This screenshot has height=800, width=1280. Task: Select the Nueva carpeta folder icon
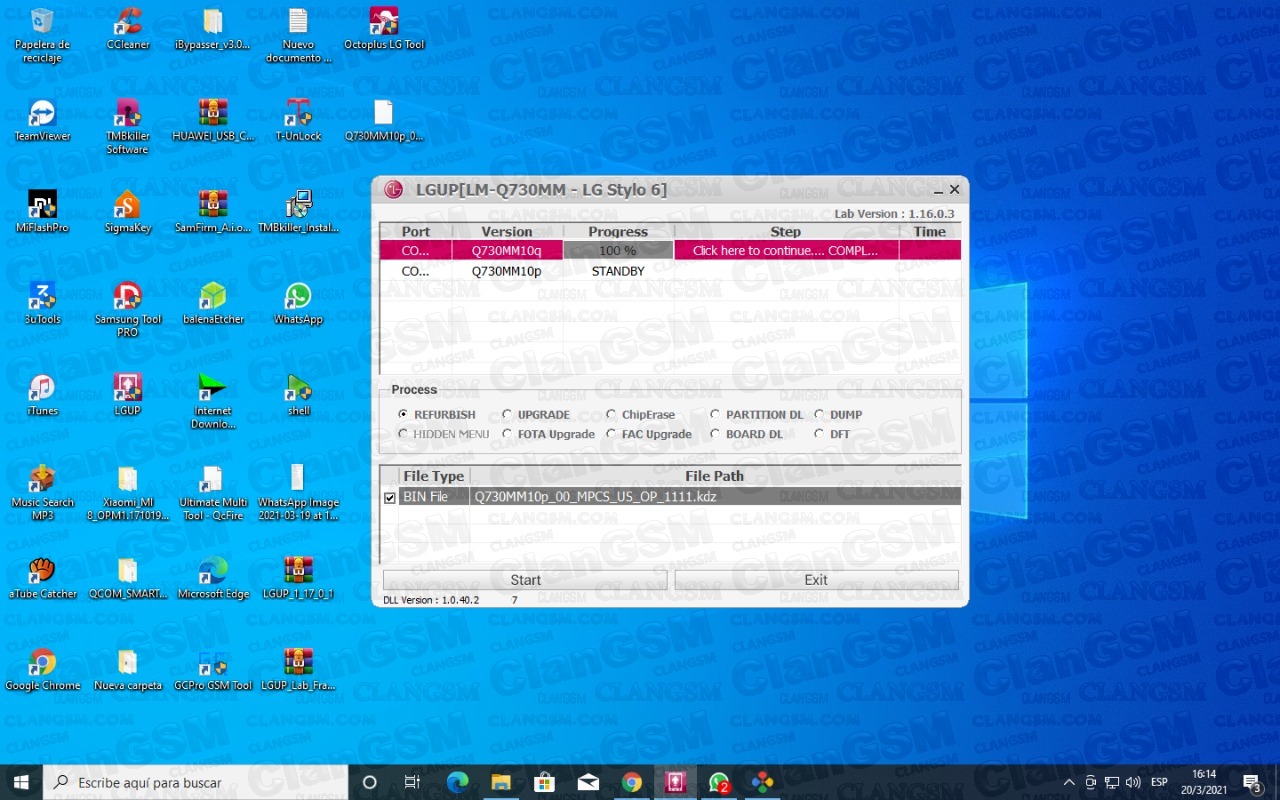point(127,670)
